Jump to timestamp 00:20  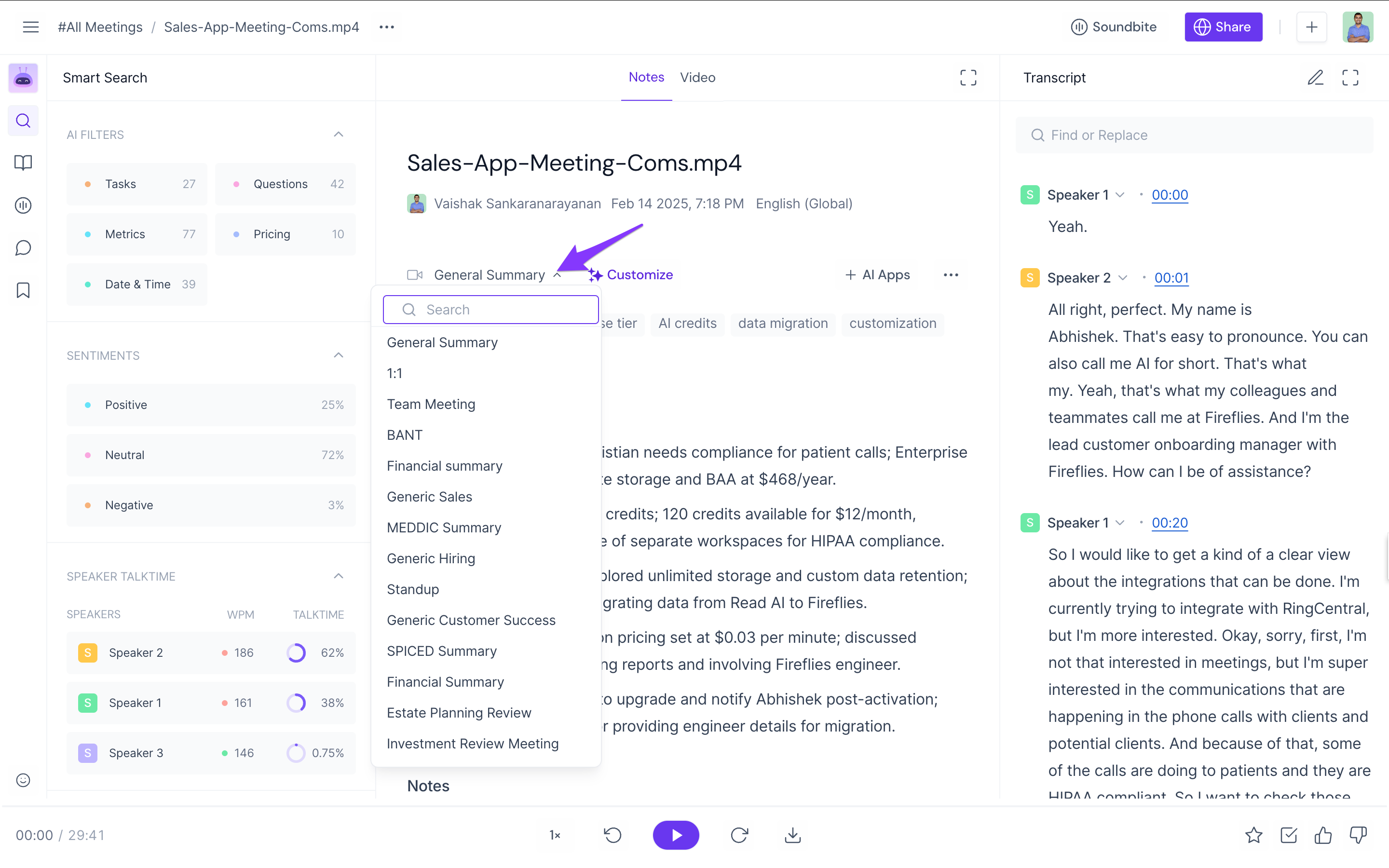coord(1169,523)
